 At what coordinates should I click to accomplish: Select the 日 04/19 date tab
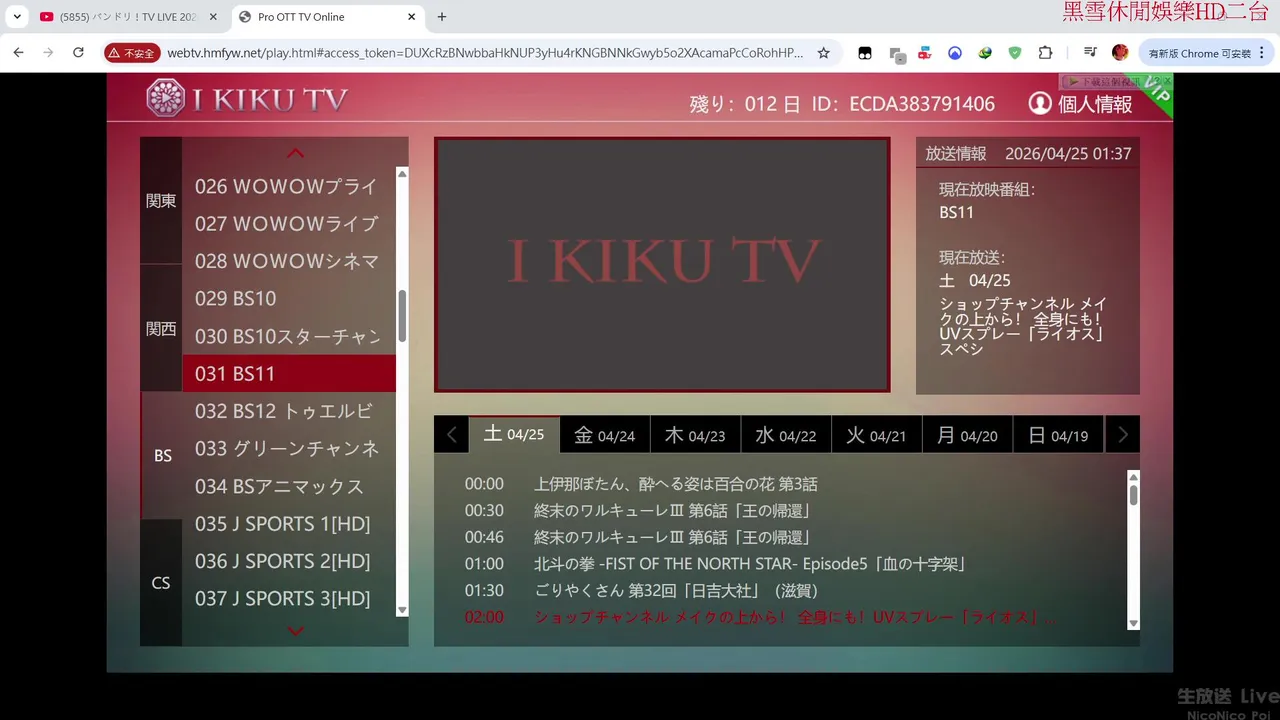pyautogui.click(x=1058, y=435)
